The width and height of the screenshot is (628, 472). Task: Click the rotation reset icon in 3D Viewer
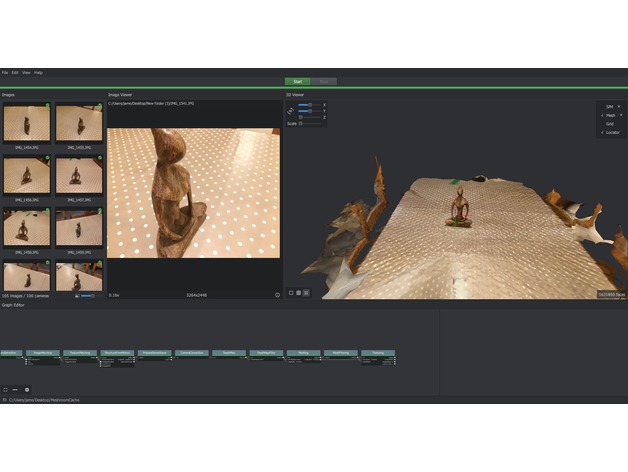coord(291,110)
